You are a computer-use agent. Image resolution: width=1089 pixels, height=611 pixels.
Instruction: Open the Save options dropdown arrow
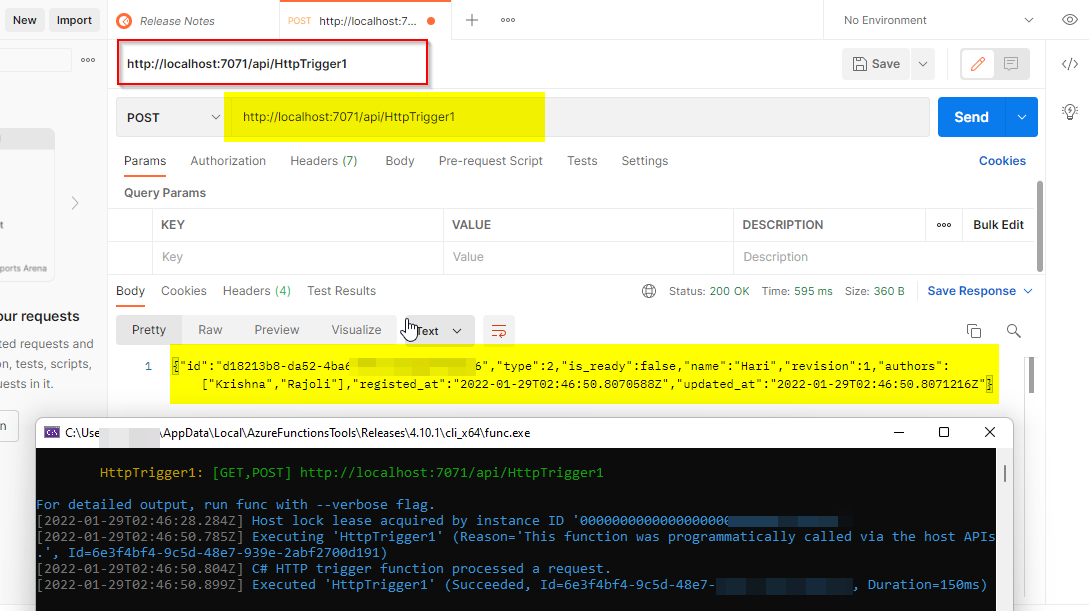point(922,64)
